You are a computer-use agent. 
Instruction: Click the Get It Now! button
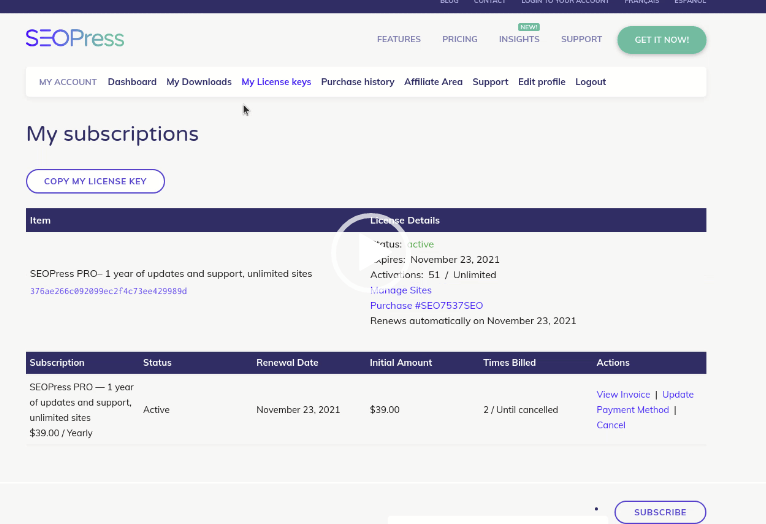pyautogui.click(x=661, y=40)
